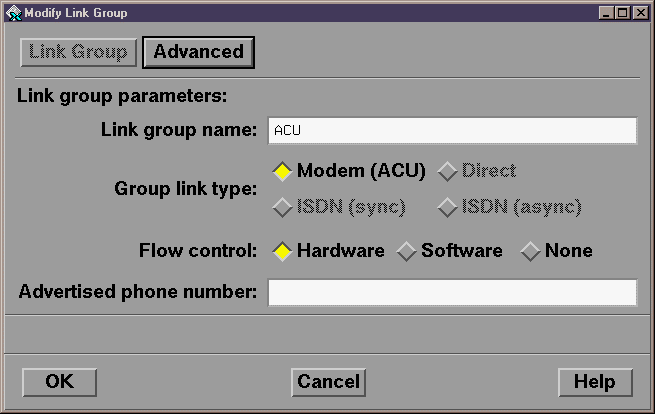Open Help for this dialog
The image size is (655, 414).
pos(595,382)
